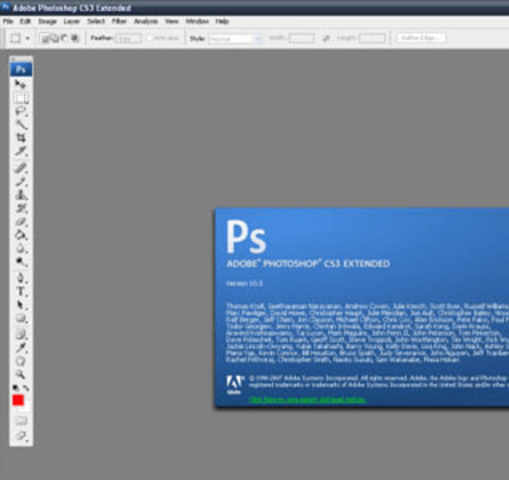Click the white background color swatch
509x480 pixels.
pos(27,407)
